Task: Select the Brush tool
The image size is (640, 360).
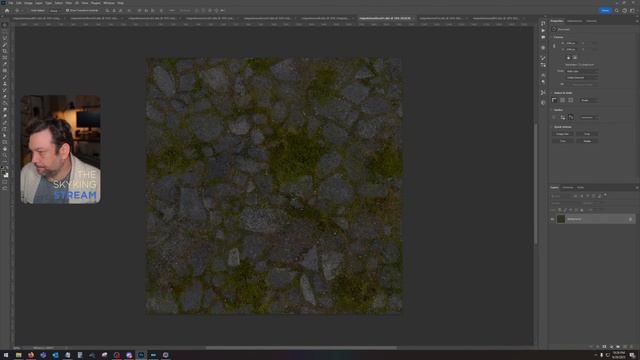Action: (x=5, y=77)
